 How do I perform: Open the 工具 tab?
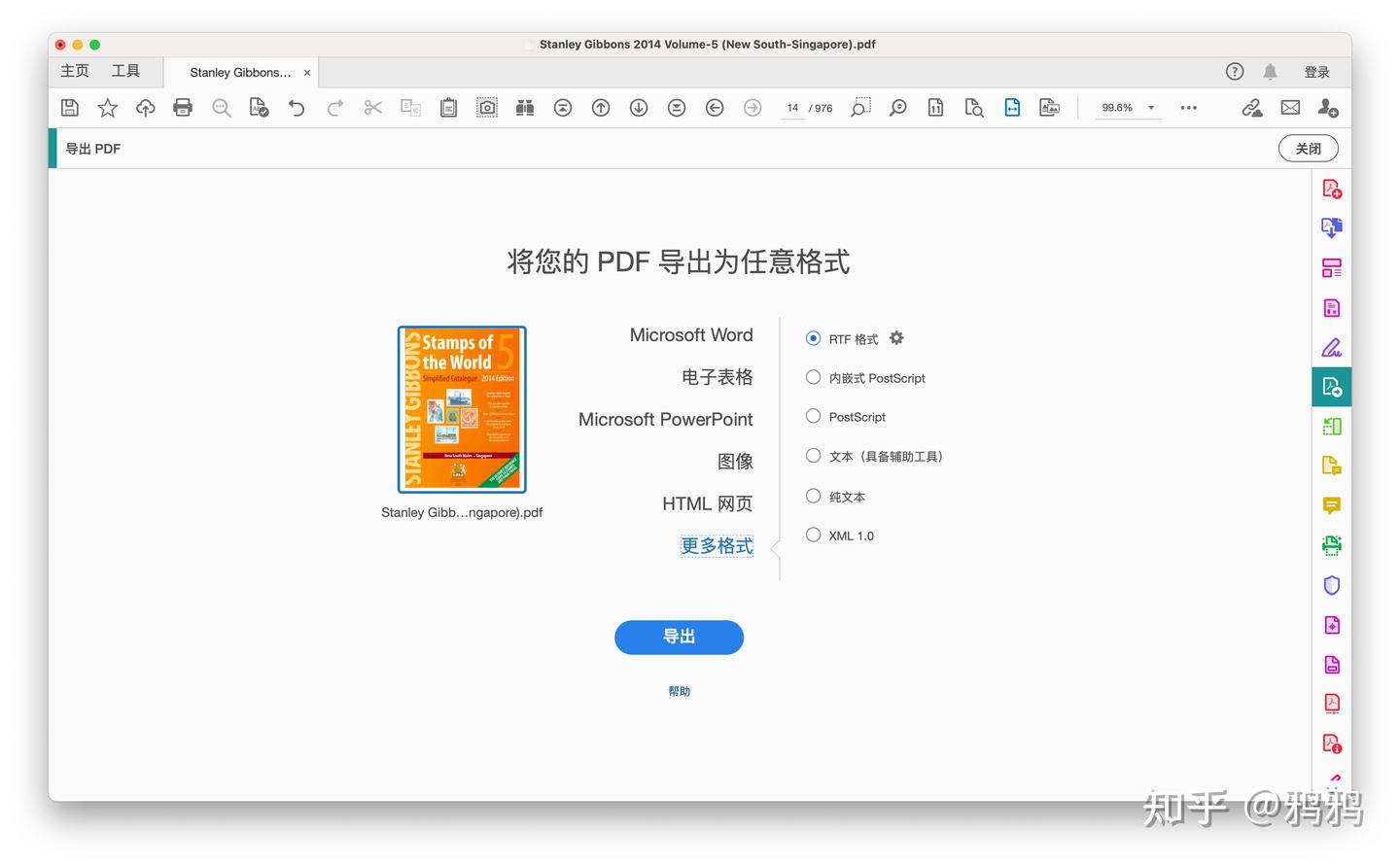click(x=125, y=71)
